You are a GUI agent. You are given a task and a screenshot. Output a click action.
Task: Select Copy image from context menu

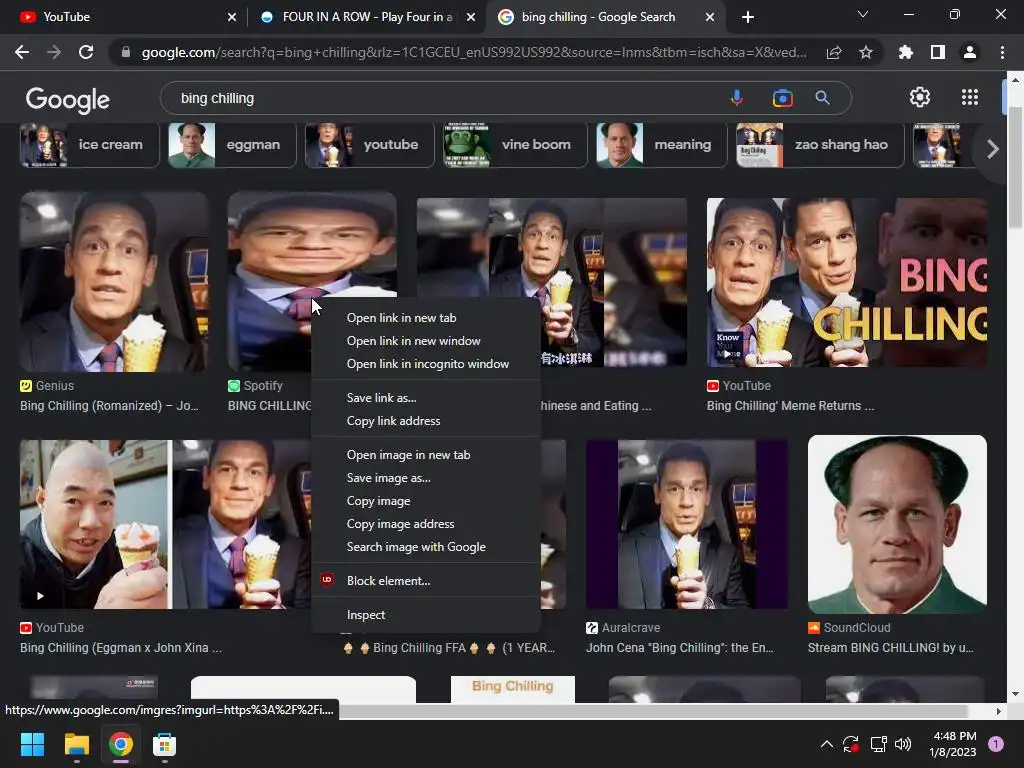click(426, 501)
